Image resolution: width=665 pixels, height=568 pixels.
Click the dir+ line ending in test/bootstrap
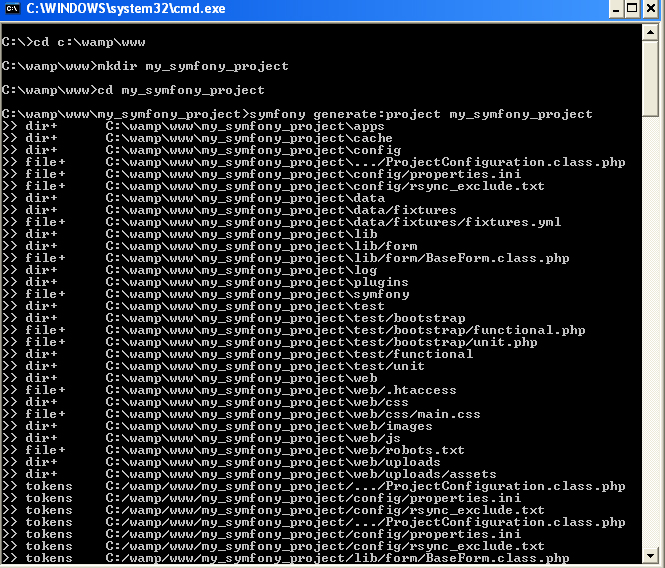pos(234,318)
